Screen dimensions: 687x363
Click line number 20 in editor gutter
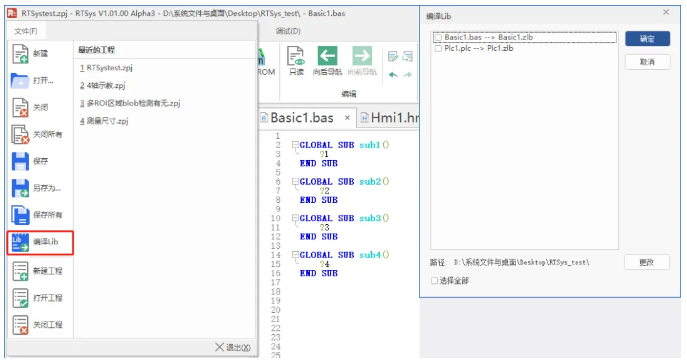click(x=275, y=310)
